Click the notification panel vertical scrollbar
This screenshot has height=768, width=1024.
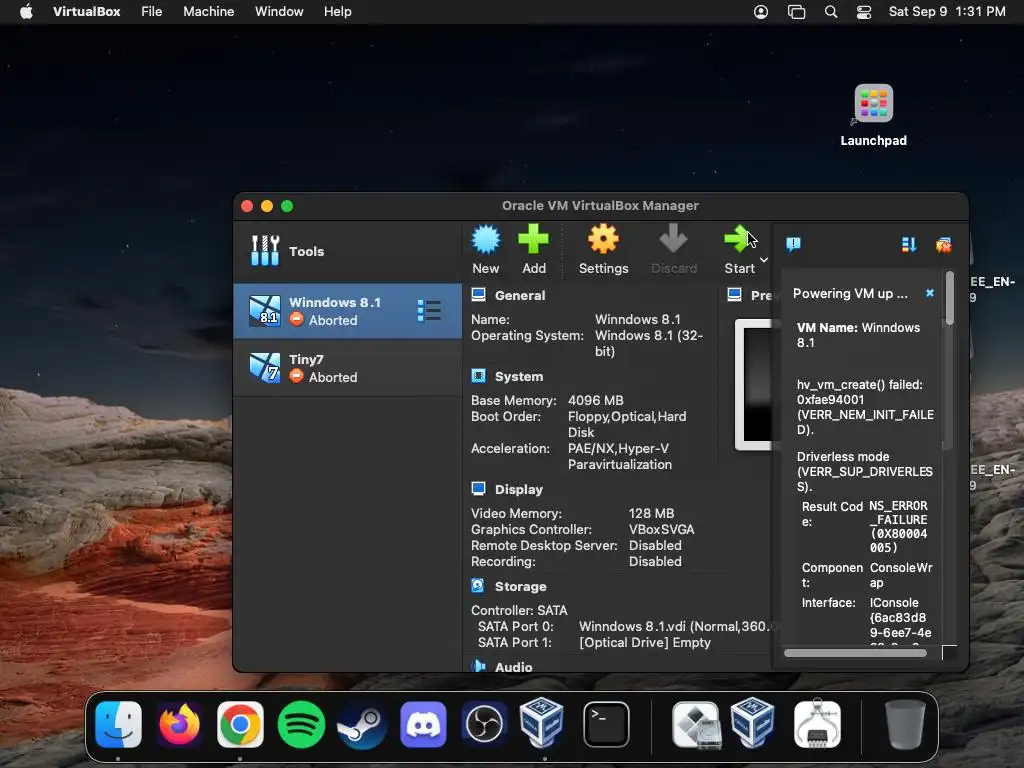[950, 298]
